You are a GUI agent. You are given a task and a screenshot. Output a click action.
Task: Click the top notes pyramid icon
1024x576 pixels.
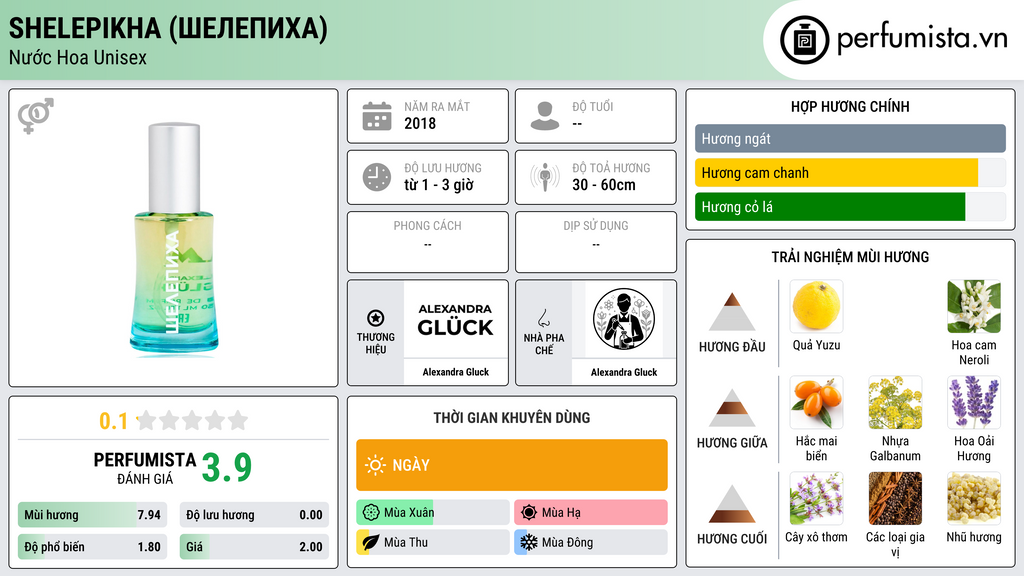click(732, 312)
